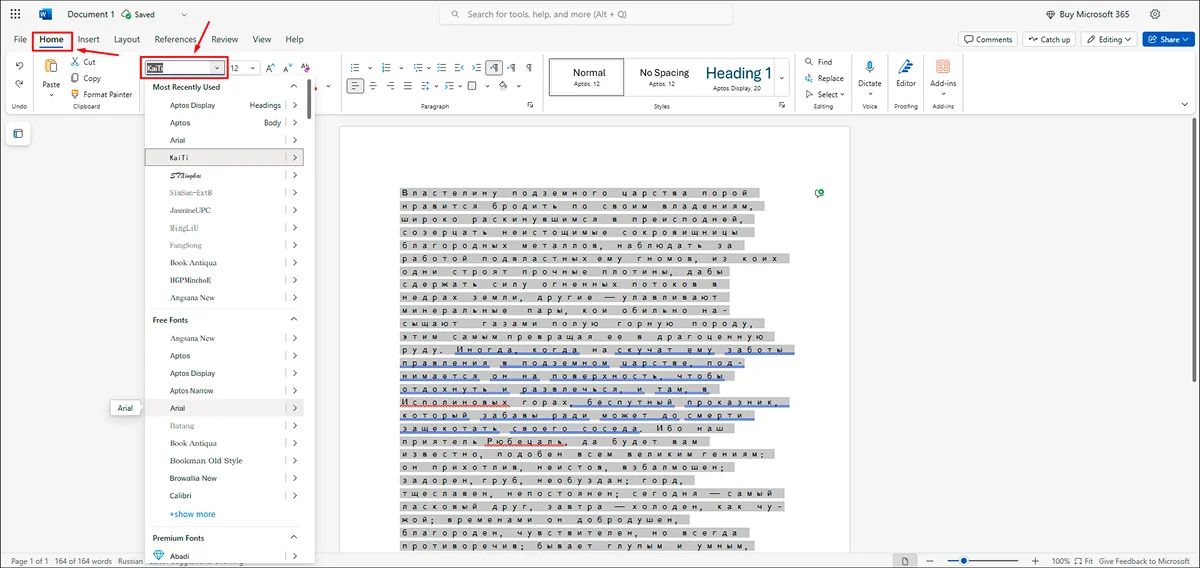Decrease font size with the smaller A
The width and height of the screenshot is (1200, 568).
point(287,68)
